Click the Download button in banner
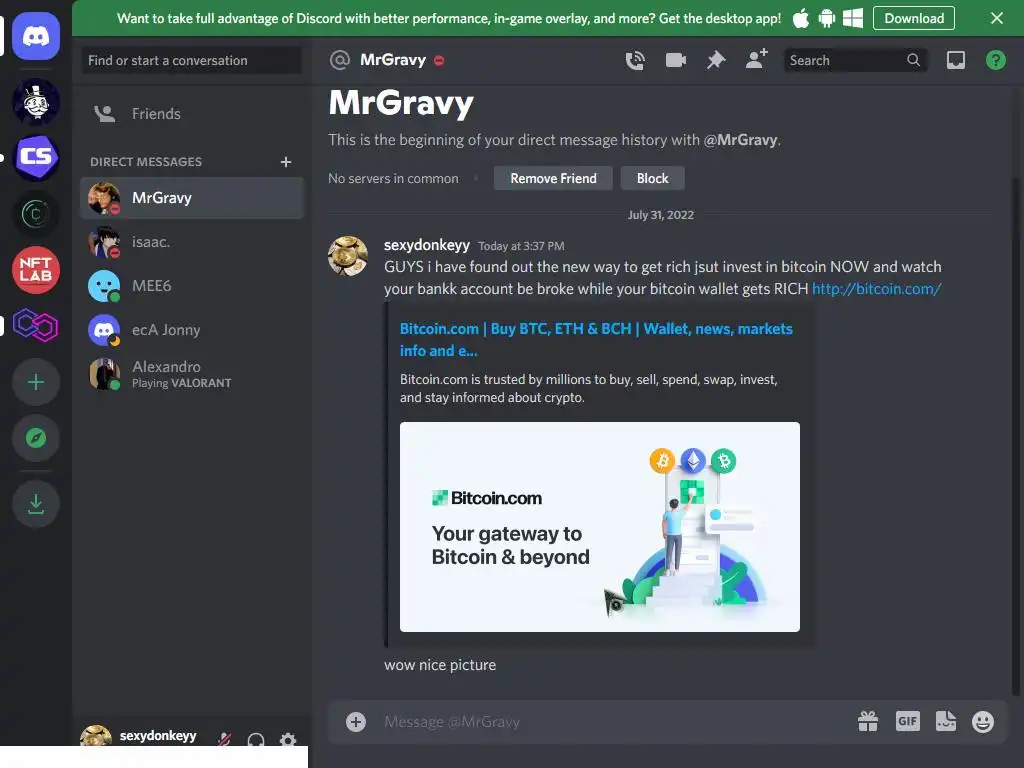Viewport: 1024px width, 768px height. 914,18
